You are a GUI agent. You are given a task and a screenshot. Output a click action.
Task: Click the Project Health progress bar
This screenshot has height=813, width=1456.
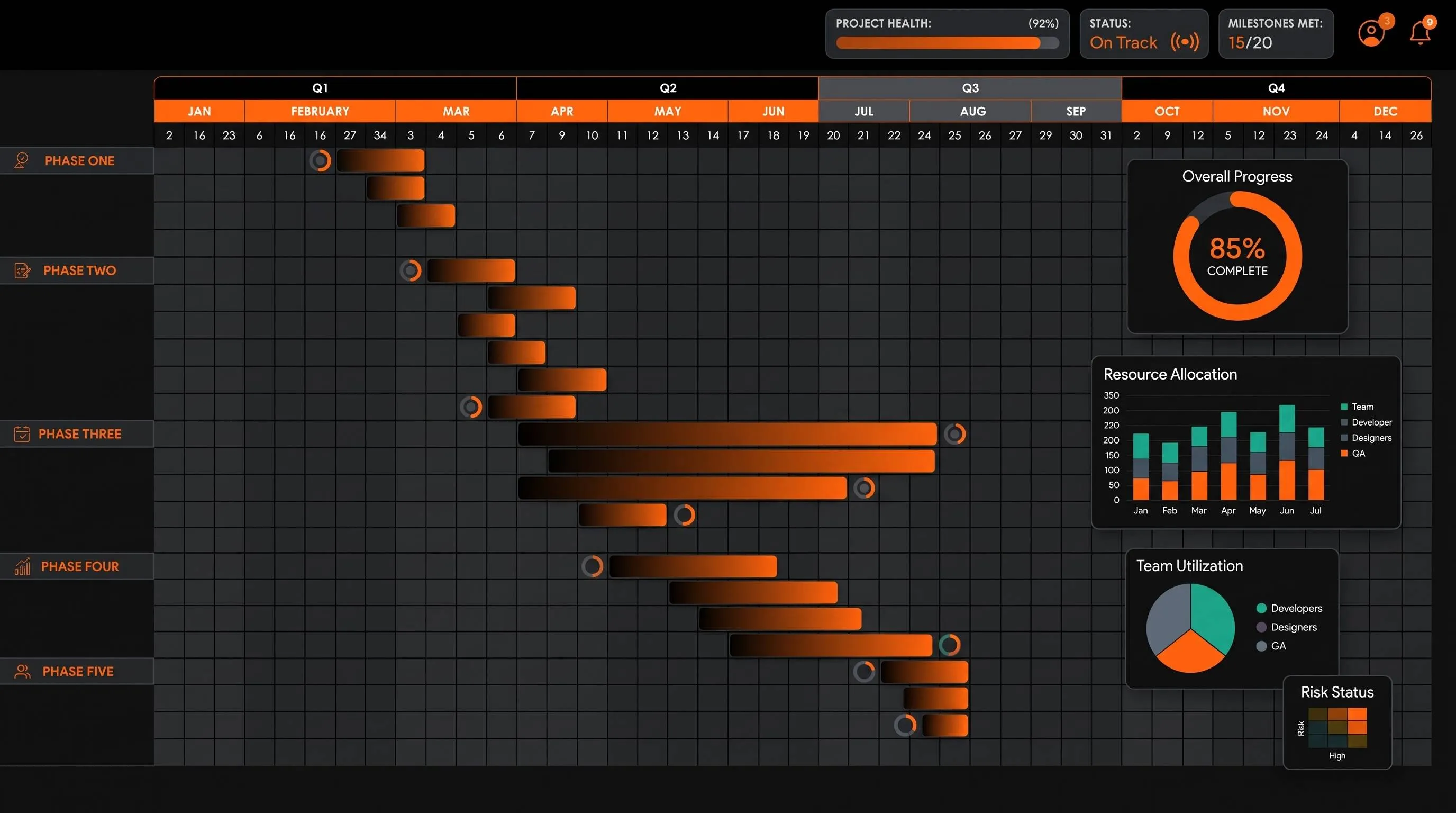[948, 43]
